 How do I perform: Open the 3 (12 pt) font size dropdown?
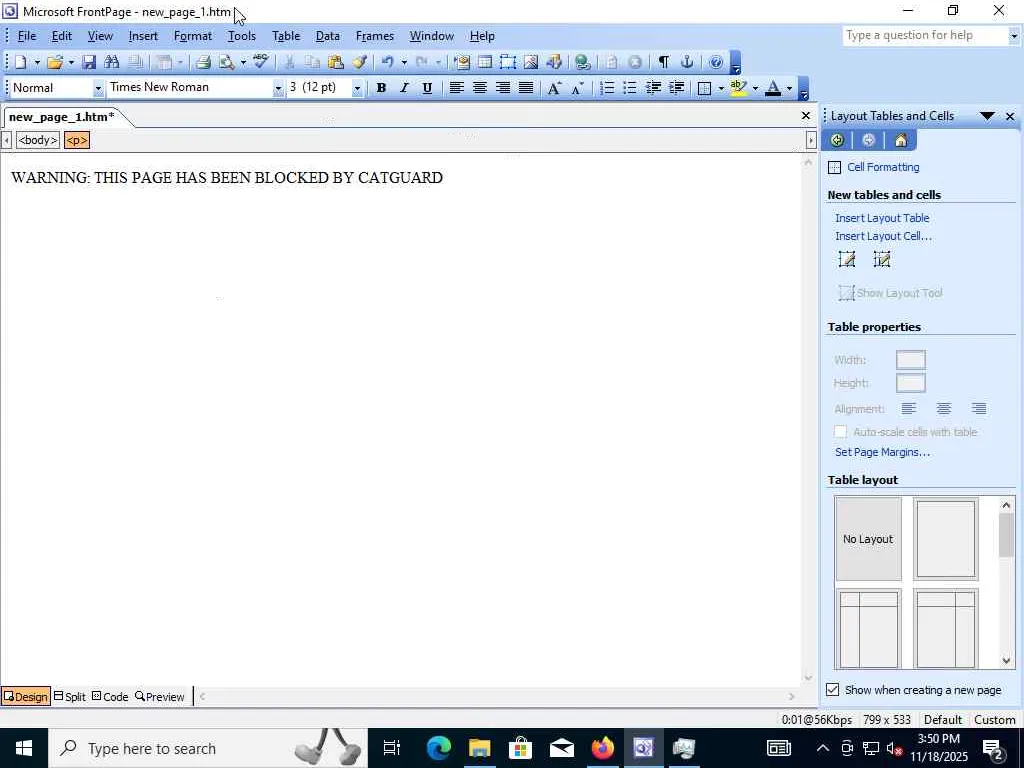[357, 88]
